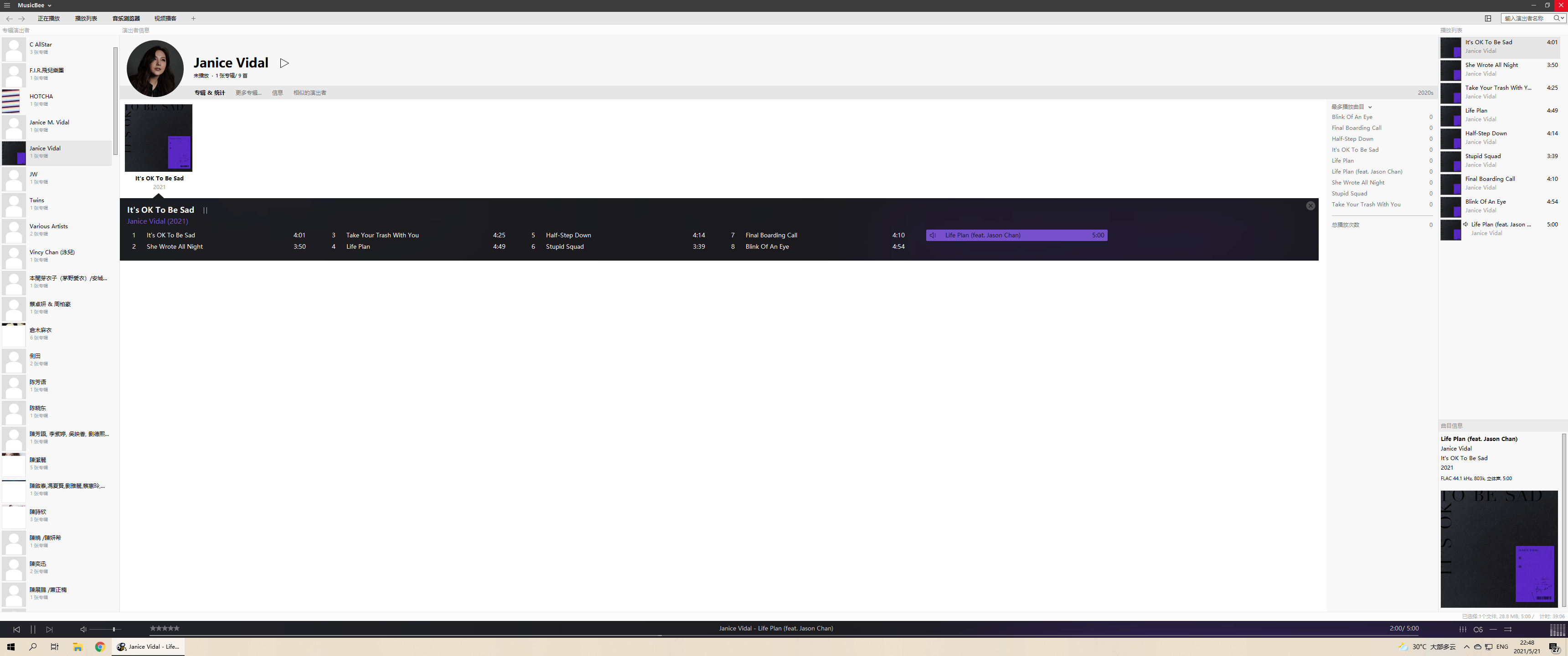This screenshot has height=656, width=1568.
Task: Open the equalizer controls icon
Action: [1463, 629]
